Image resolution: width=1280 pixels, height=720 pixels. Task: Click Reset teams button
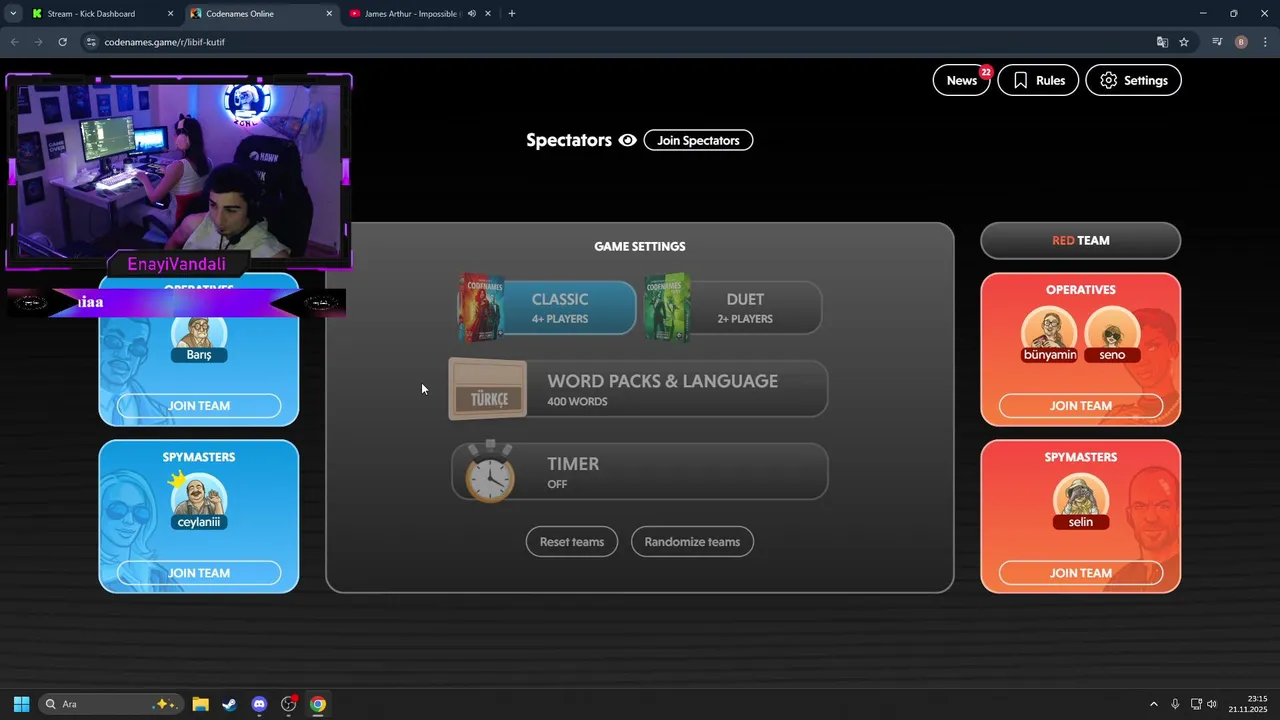click(572, 542)
